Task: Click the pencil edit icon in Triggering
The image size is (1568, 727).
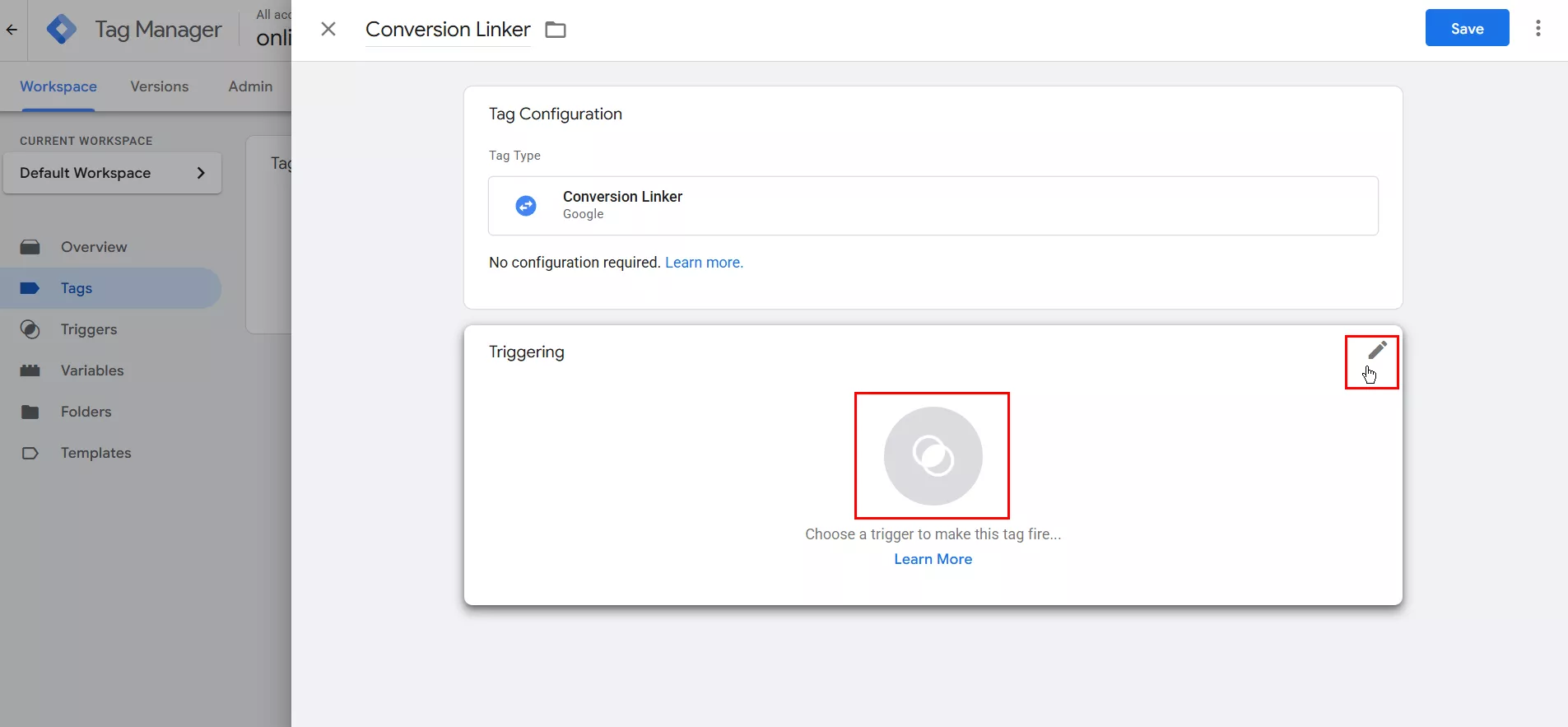Action: pos(1377,351)
